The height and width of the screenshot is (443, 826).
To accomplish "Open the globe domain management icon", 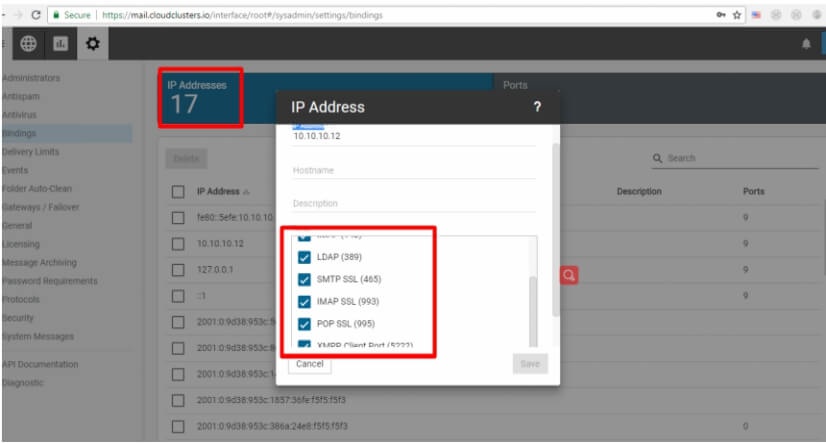I will (x=28, y=43).
